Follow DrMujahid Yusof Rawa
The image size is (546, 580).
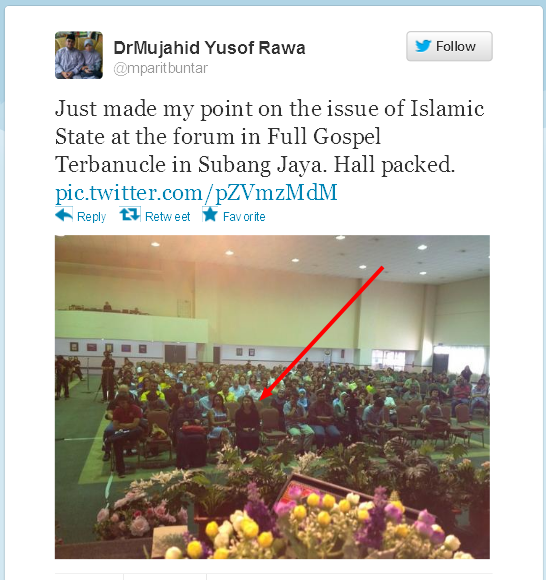[449, 46]
